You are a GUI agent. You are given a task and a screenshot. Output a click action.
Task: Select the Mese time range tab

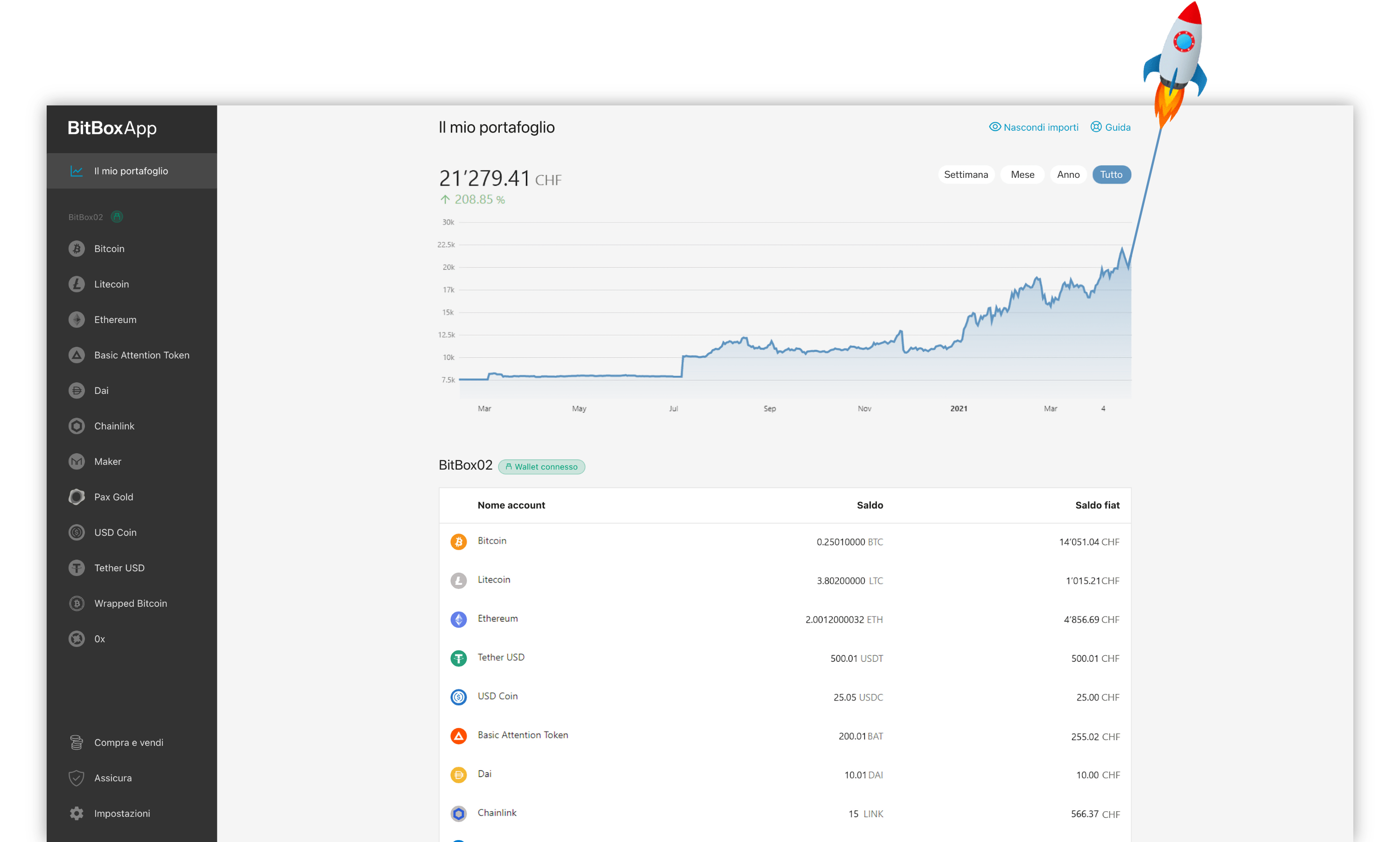(x=1023, y=175)
